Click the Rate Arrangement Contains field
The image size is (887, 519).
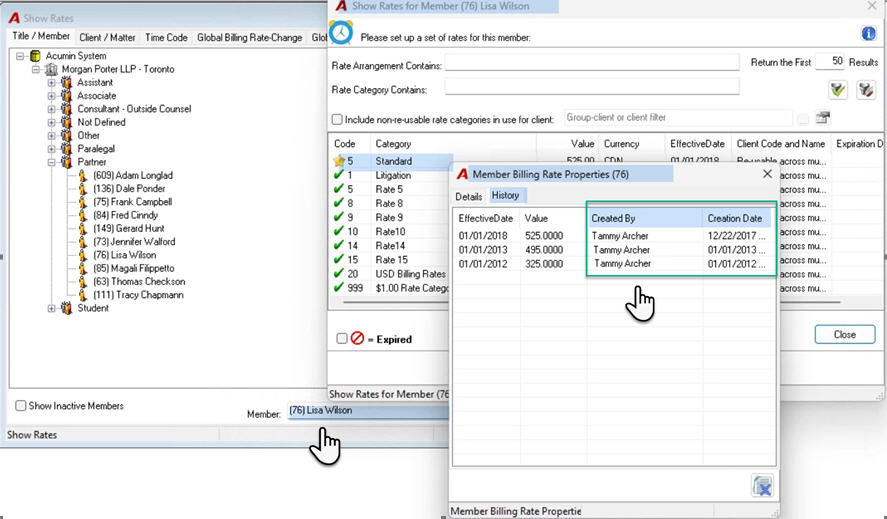pos(592,63)
